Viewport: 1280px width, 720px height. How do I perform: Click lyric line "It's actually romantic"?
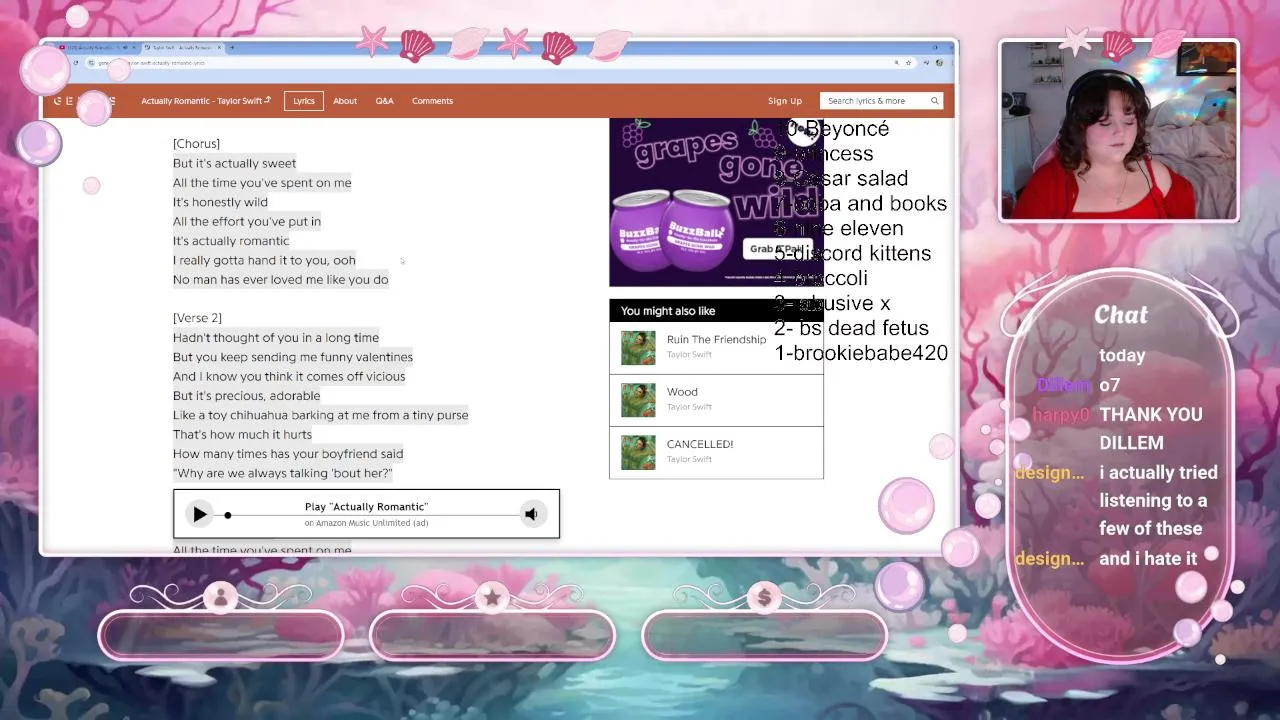[231, 241]
